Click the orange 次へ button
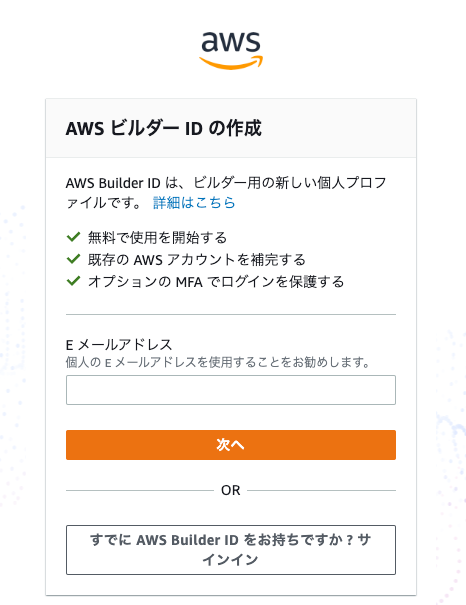Viewport: 466px width, 605px height. [231, 445]
